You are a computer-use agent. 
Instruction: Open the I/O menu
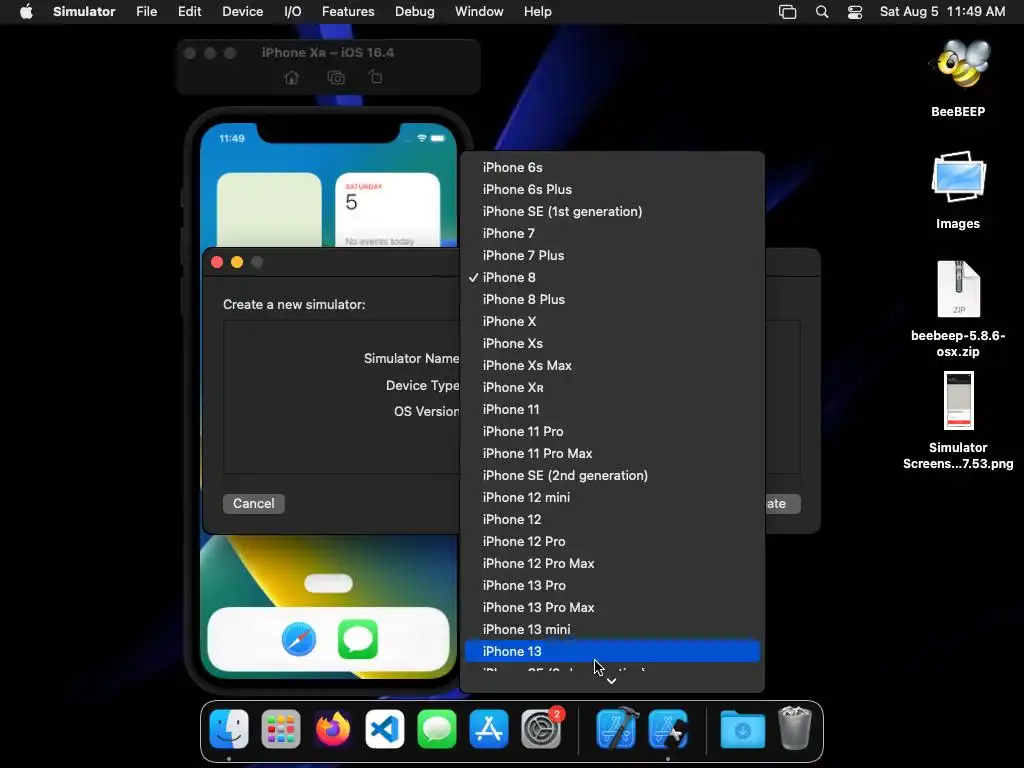[293, 11]
